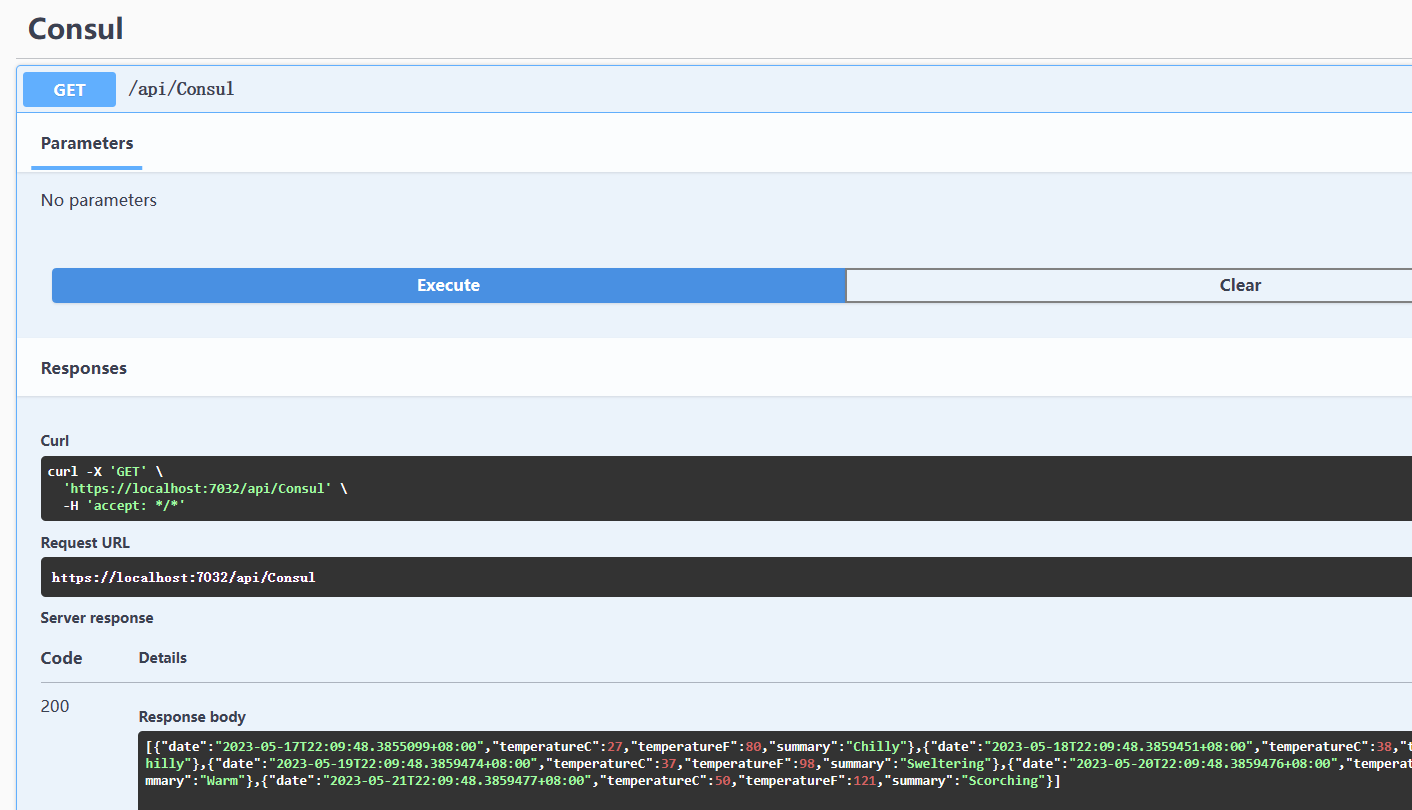Click the Responses section header

83,368
